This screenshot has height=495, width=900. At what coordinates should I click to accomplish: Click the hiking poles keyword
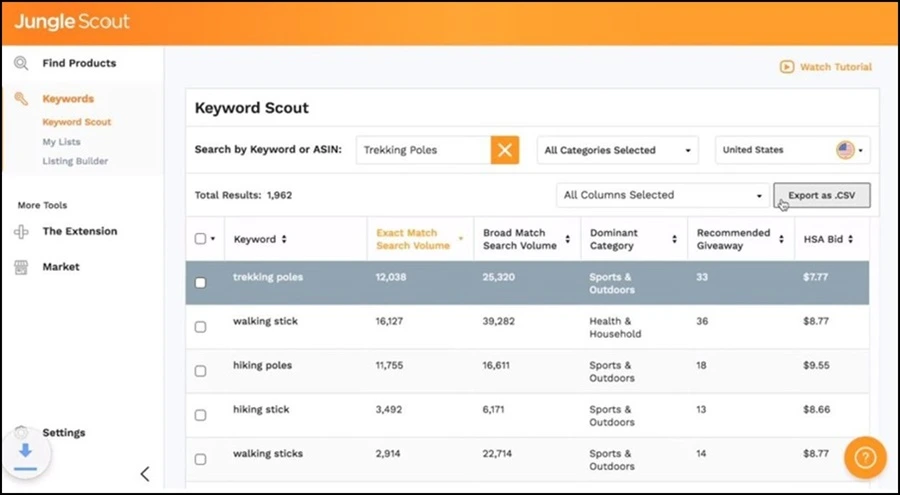(262, 366)
